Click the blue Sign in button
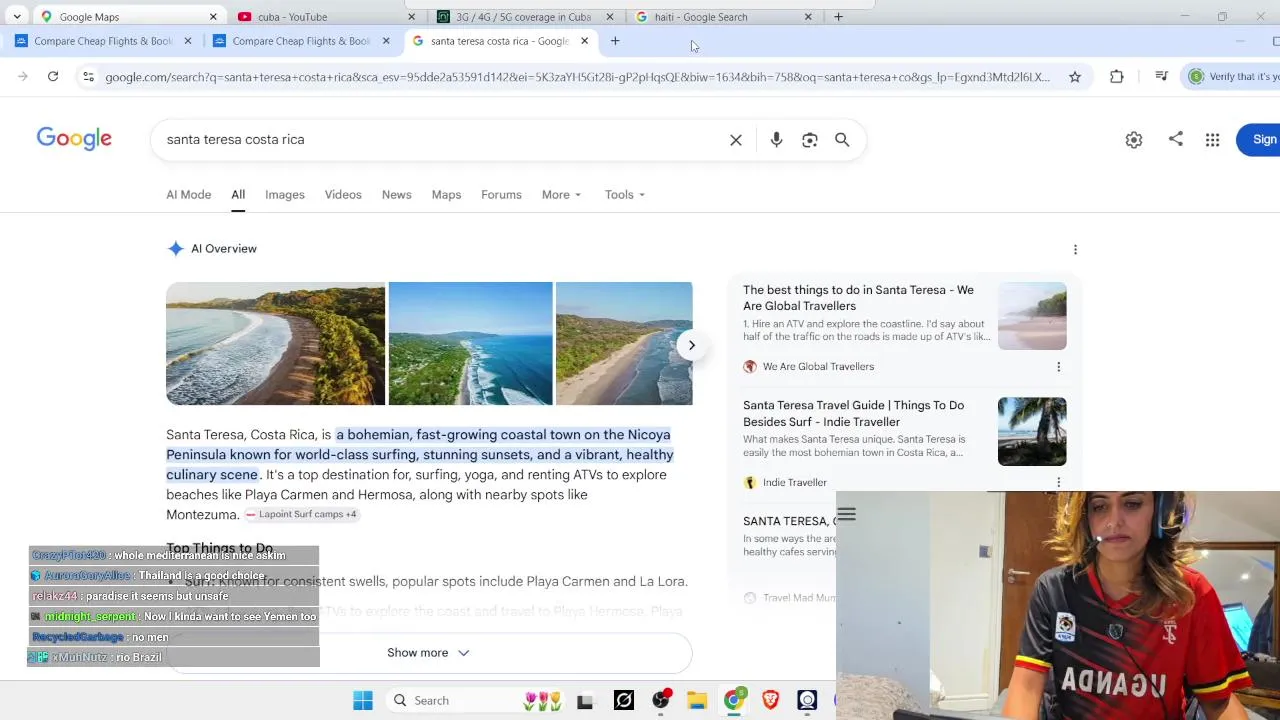This screenshot has height=720, width=1280. coord(1260,140)
